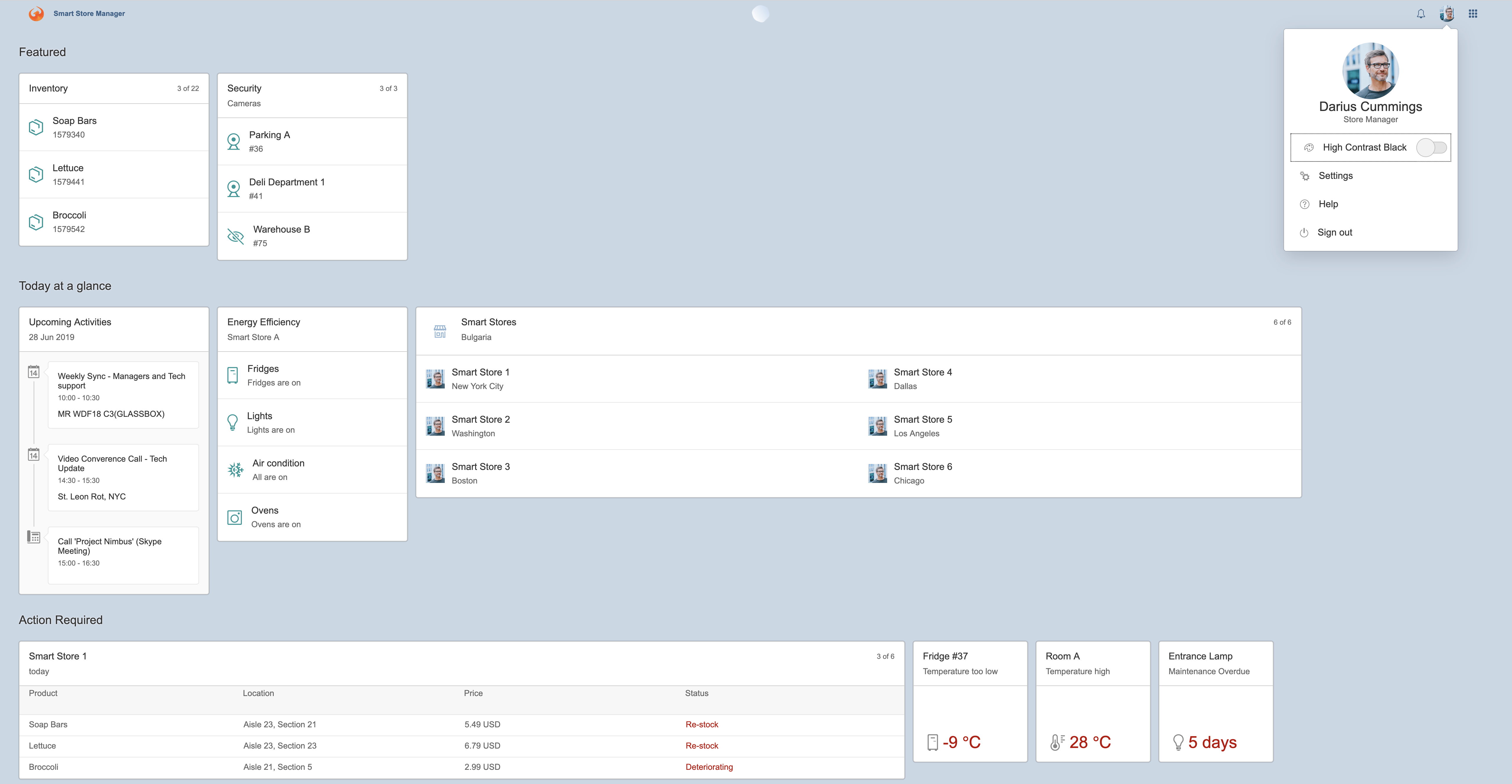Click the Warehouse B hidden camera icon
The image size is (1512, 784).
coord(235,236)
